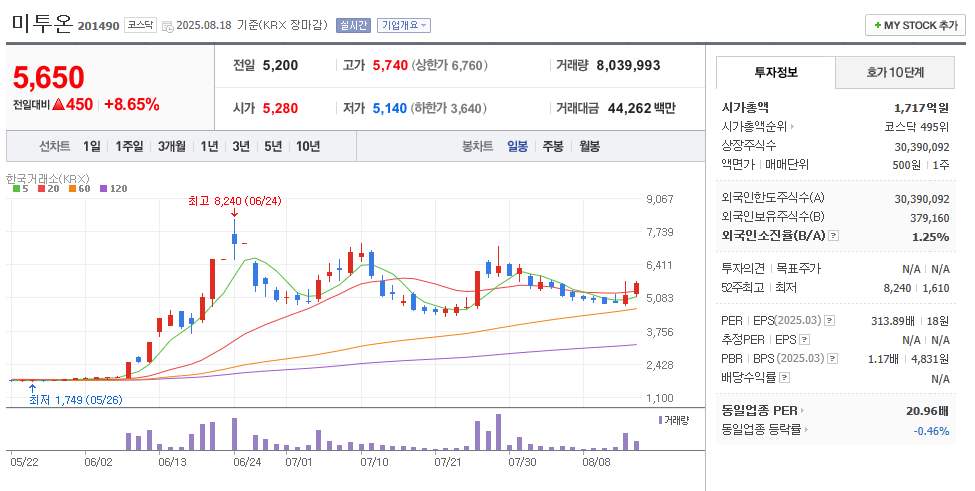Select the 3년 line chart period

[x=241, y=146]
